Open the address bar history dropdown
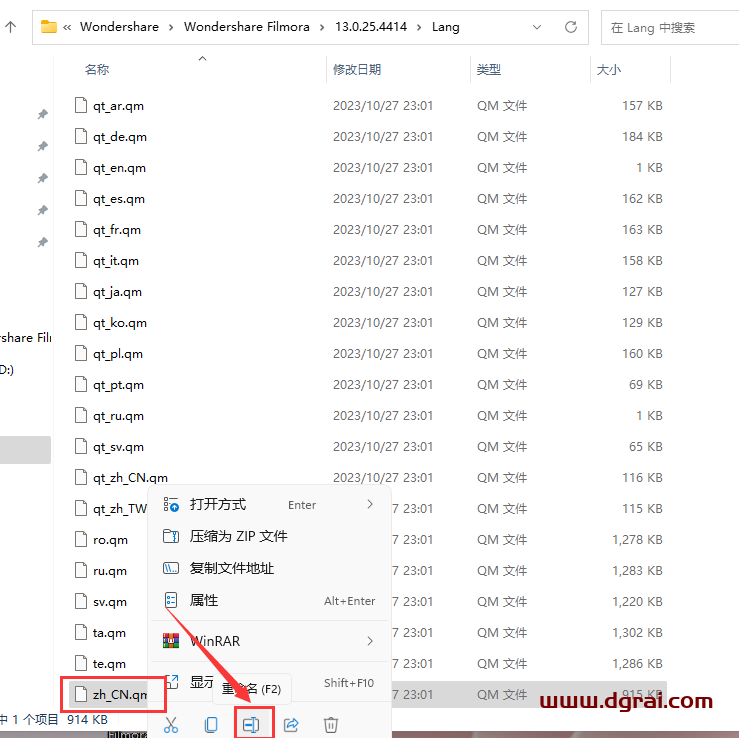Image resolution: width=739 pixels, height=738 pixels. 537,27
